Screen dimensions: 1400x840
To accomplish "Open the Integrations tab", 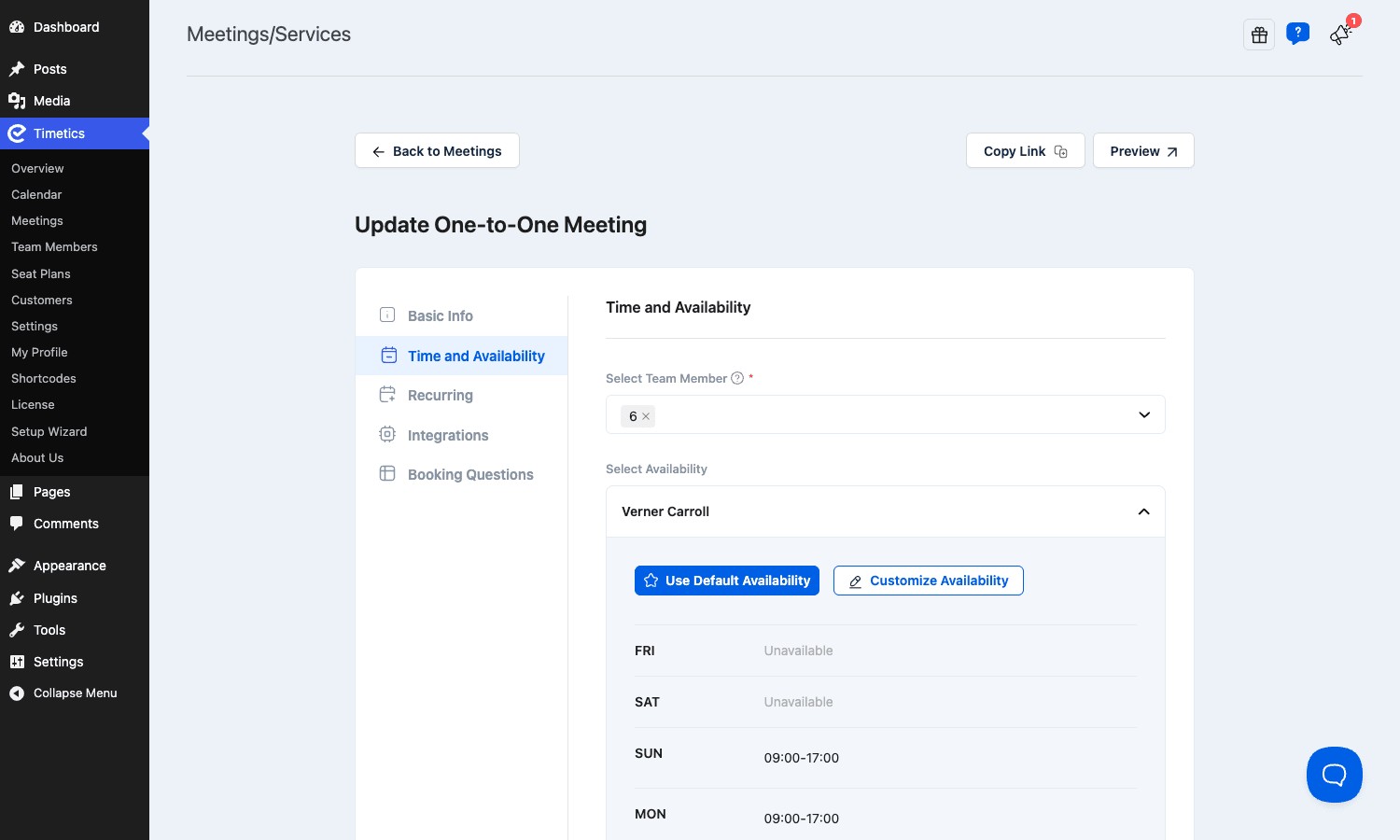I will [x=462, y=435].
